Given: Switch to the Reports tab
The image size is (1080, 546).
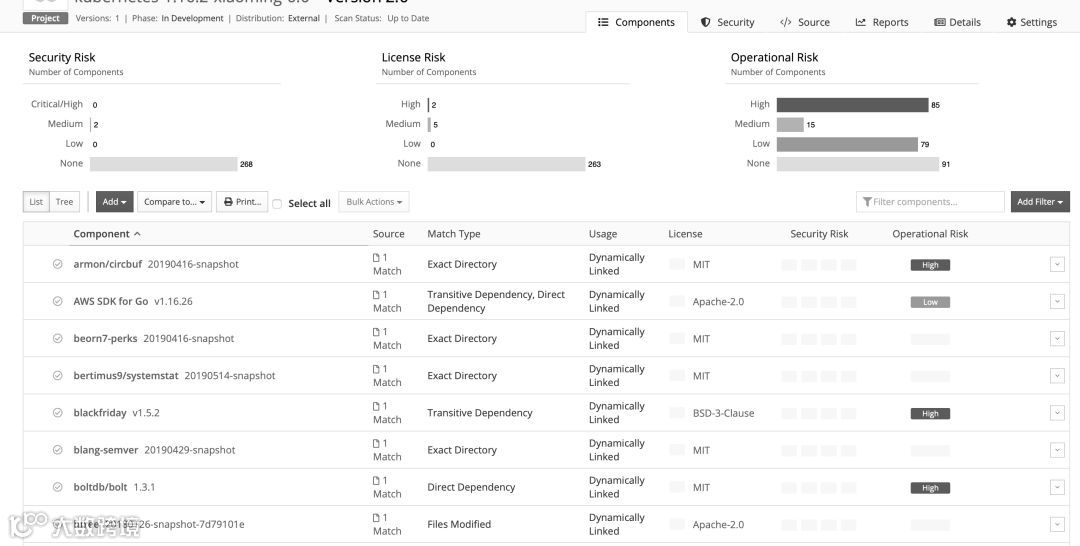Looking at the screenshot, I should (x=882, y=22).
